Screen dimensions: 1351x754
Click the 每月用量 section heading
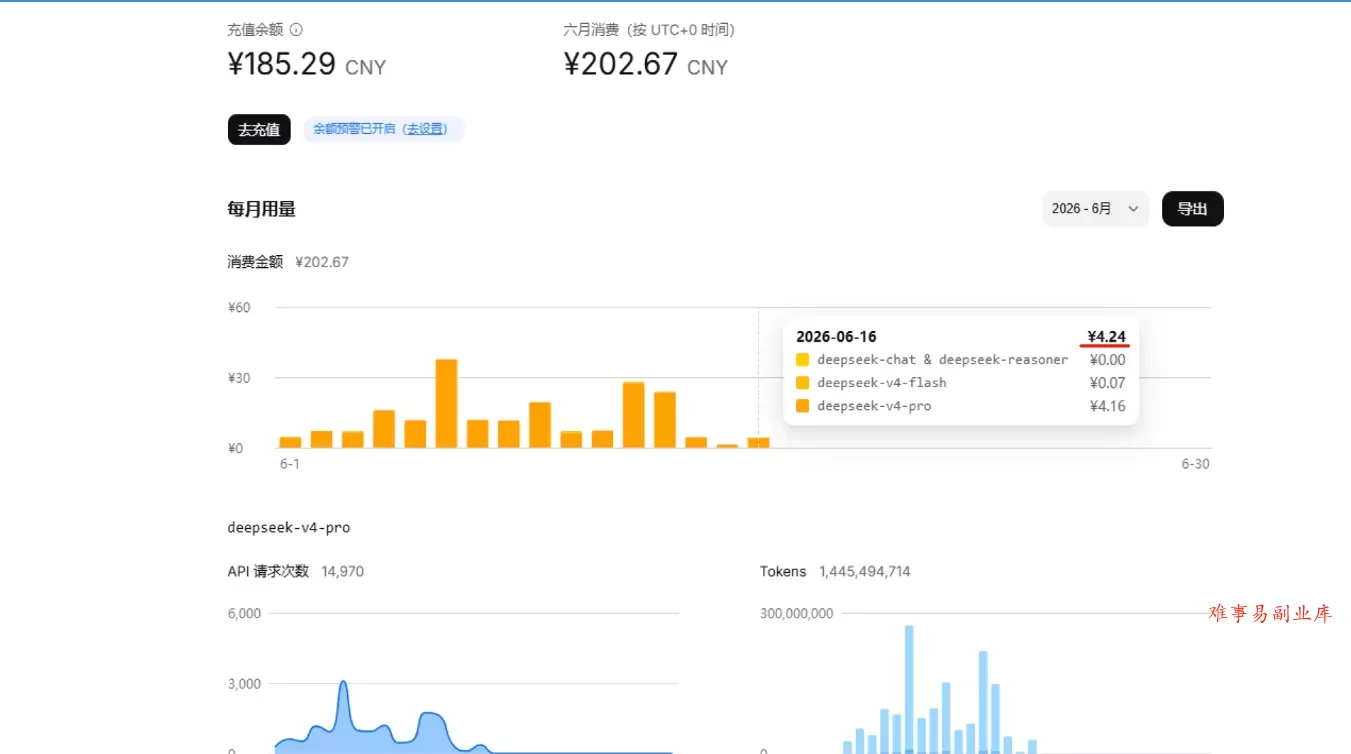262,209
